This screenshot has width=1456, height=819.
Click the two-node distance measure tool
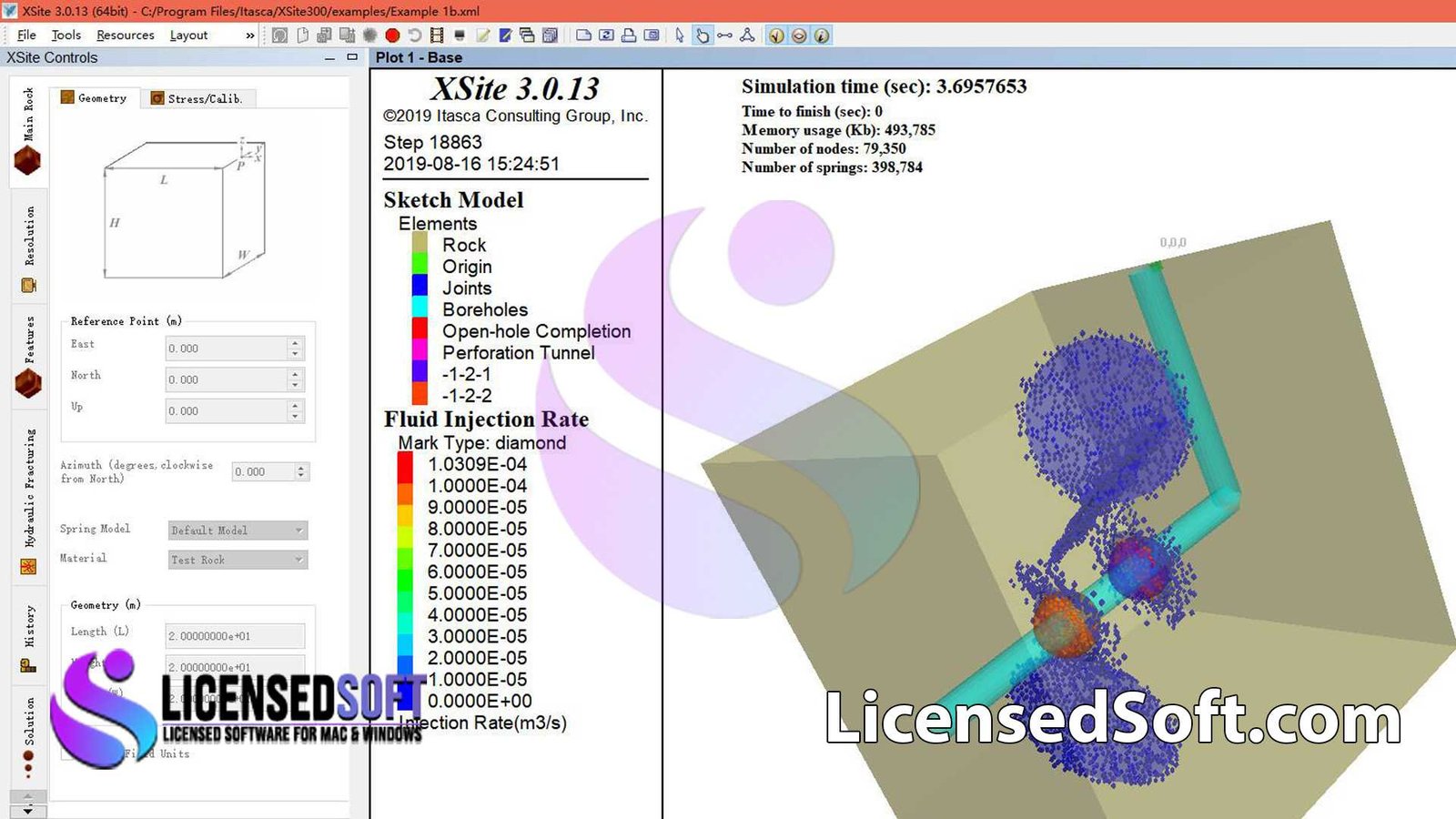tap(724, 35)
